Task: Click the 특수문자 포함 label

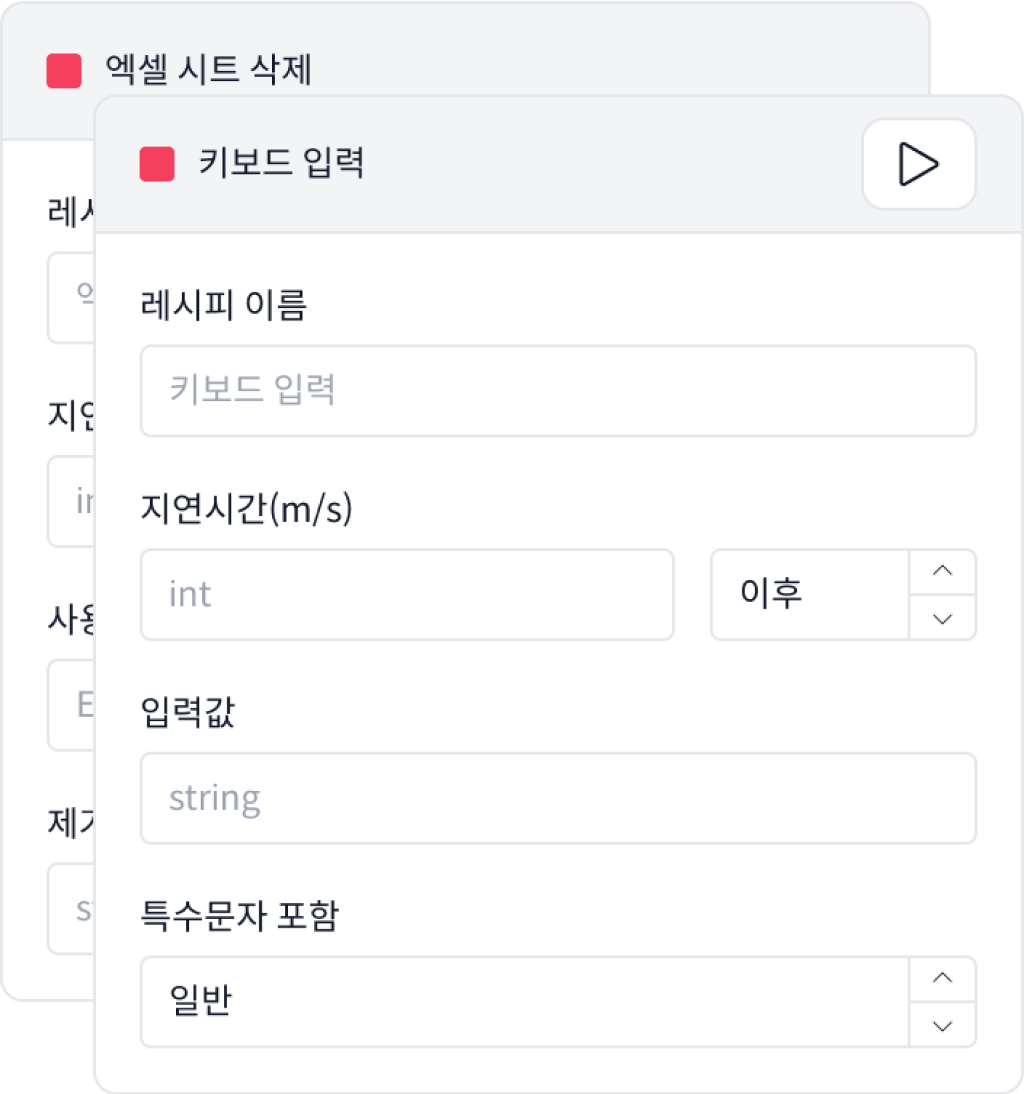Action: pyautogui.click(x=239, y=915)
